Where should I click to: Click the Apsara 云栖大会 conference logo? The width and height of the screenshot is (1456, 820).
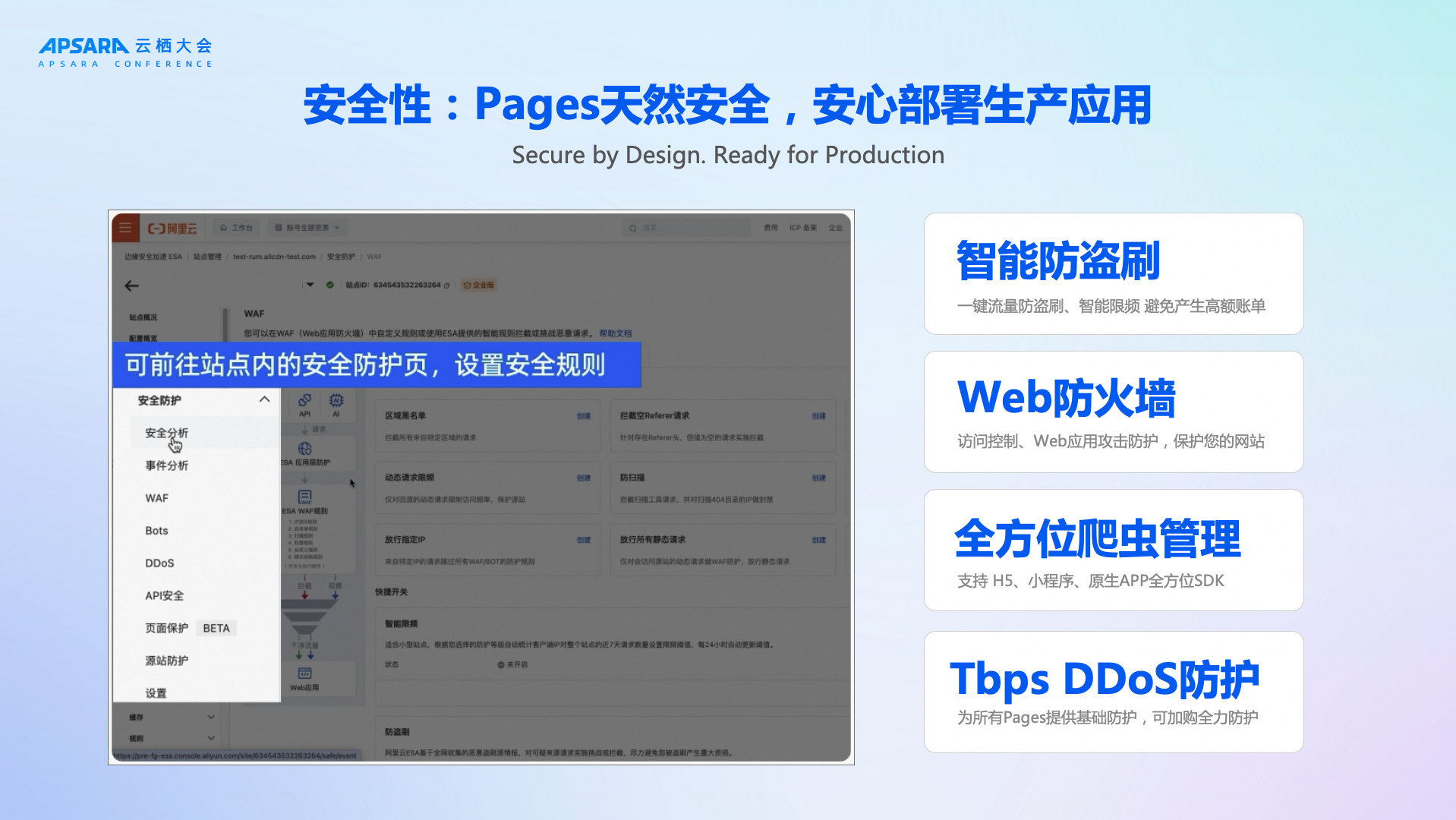click(x=125, y=52)
